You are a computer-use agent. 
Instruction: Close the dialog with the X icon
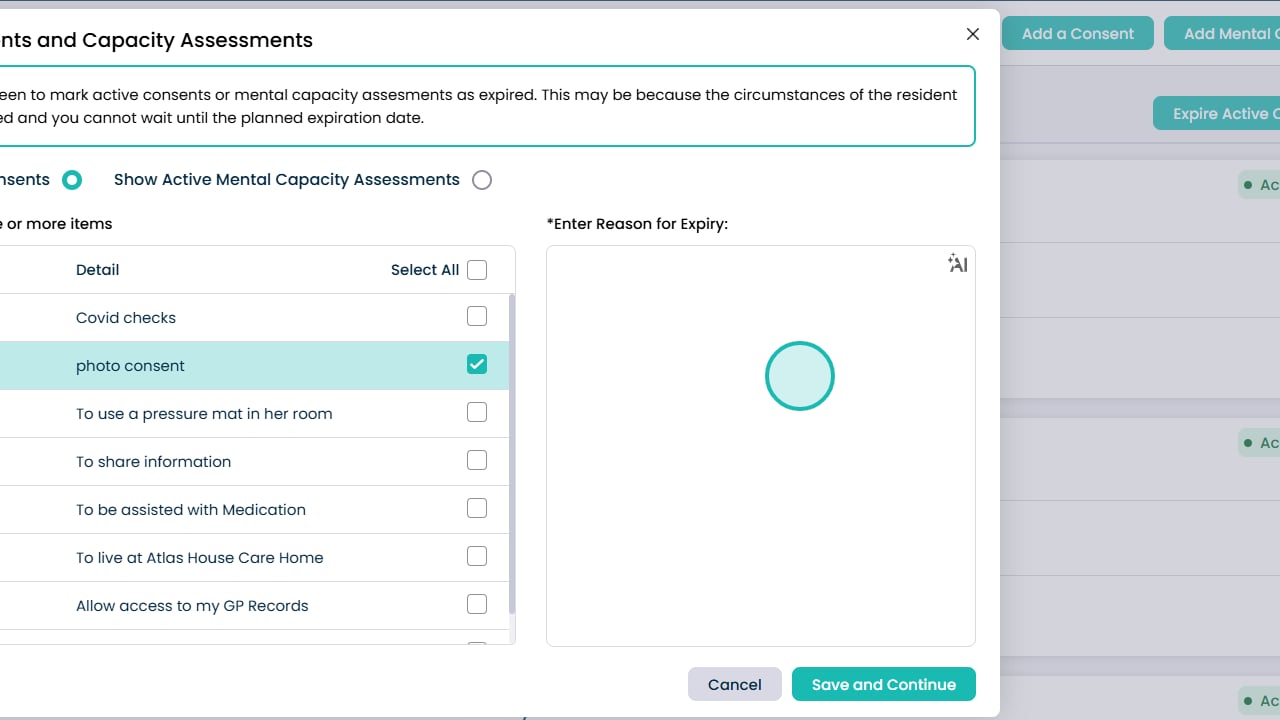click(972, 34)
